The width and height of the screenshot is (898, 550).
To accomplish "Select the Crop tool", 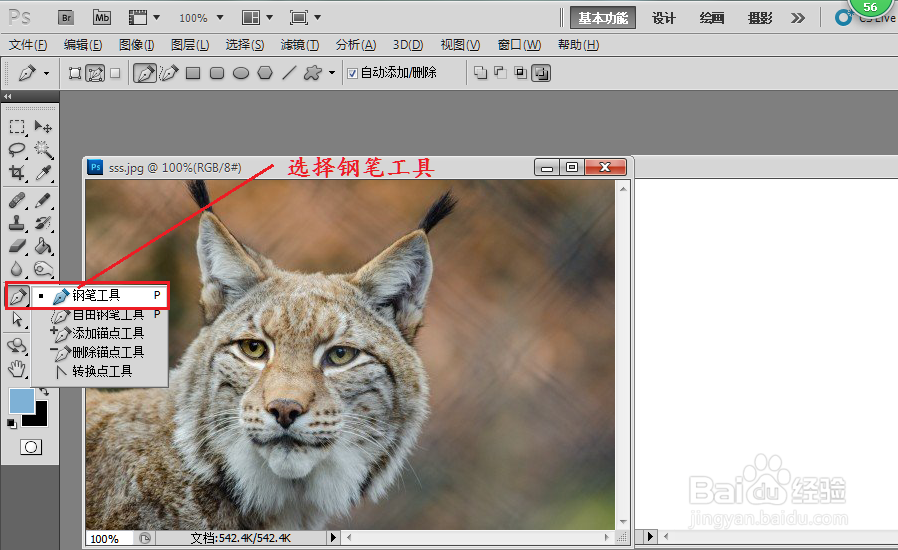I will pos(17,172).
